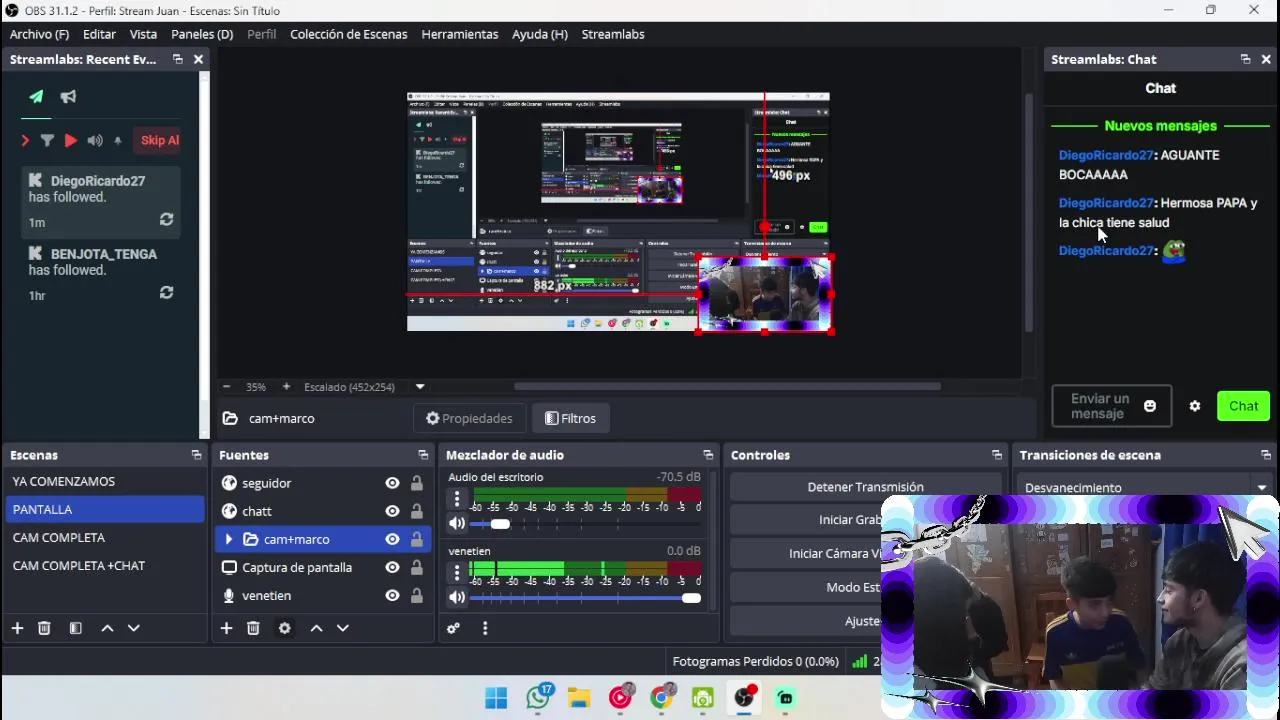Move the scene down in Escenas
Screen dimensions: 1280x720
pyautogui.click(x=133, y=628)
